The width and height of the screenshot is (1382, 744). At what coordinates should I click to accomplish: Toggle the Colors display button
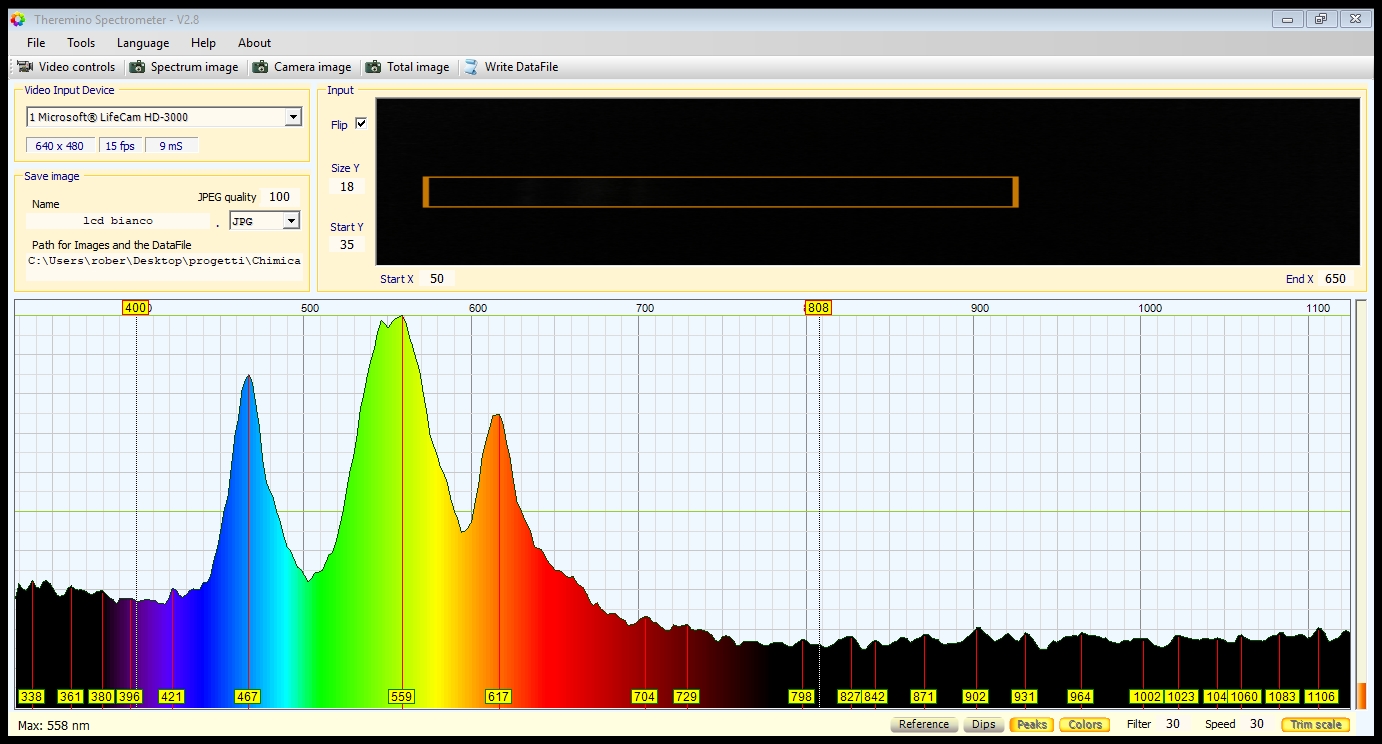(x=1085, y=725)
